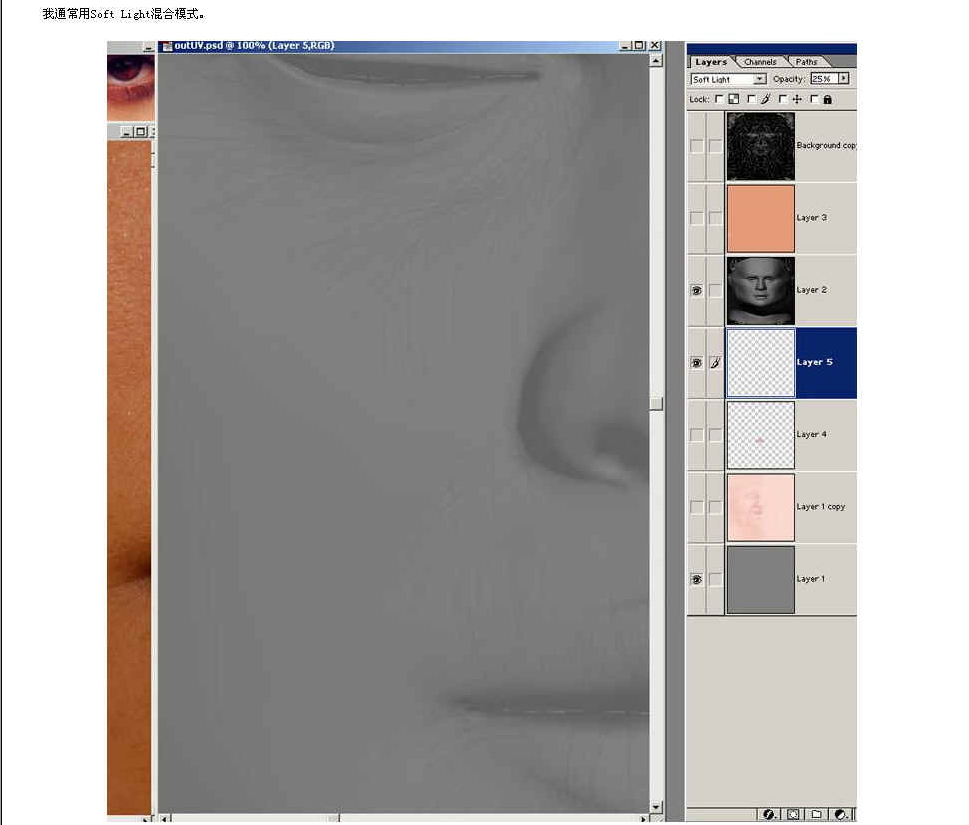Viewport: 969px width, 825px height.
Task: Click the link box beside Layer 2
Action: point(715,290)
